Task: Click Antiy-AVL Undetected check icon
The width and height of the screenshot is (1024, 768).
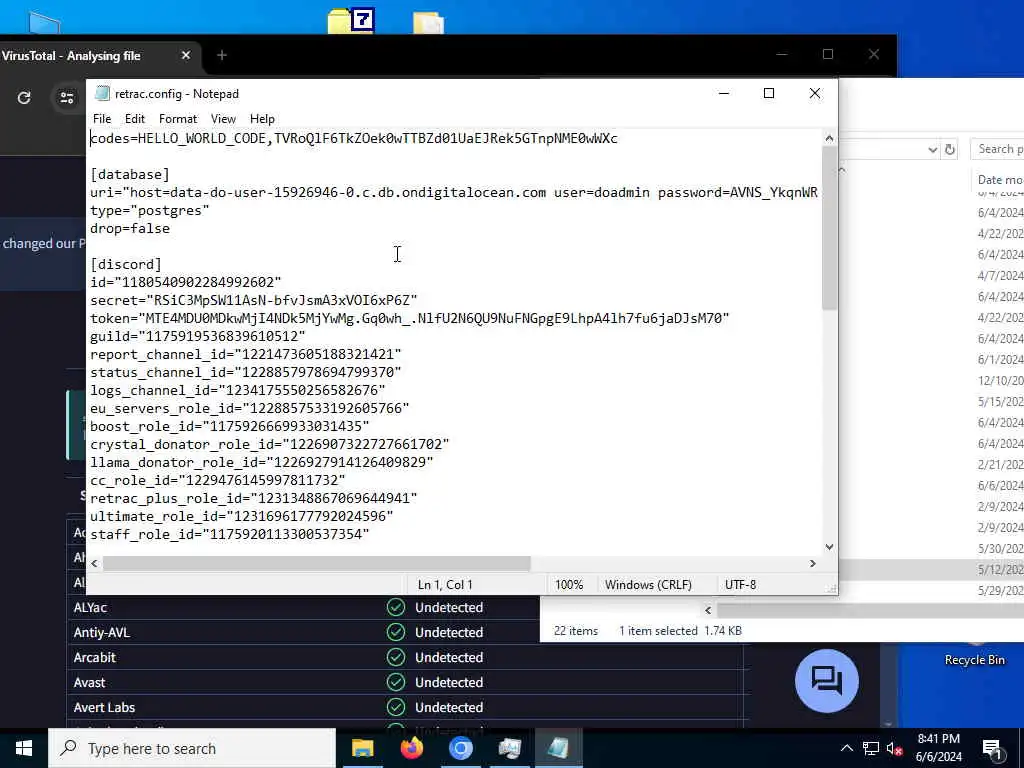Action: click(396, 632)
